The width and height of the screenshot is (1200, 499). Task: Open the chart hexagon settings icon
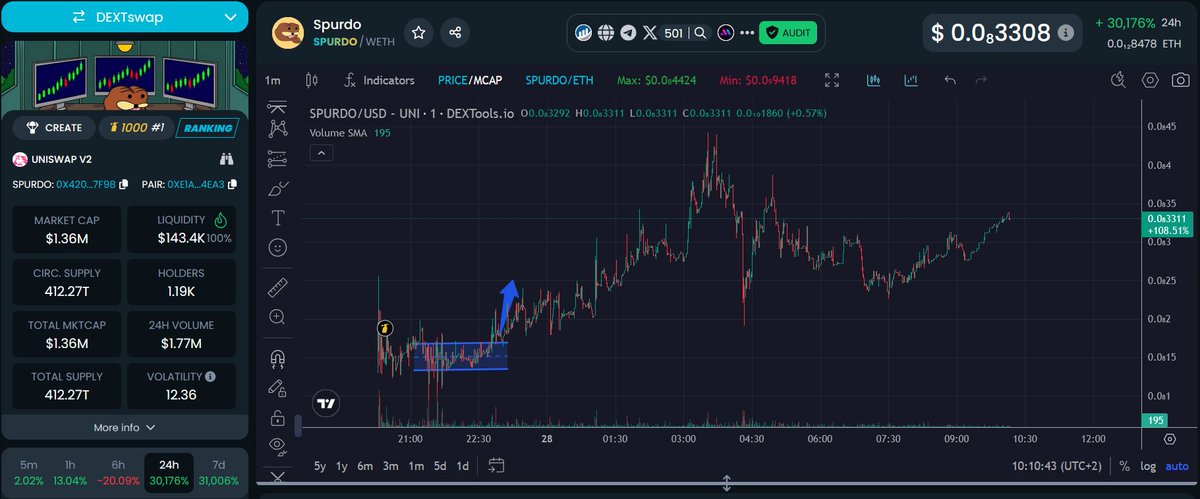point(1150,80)
